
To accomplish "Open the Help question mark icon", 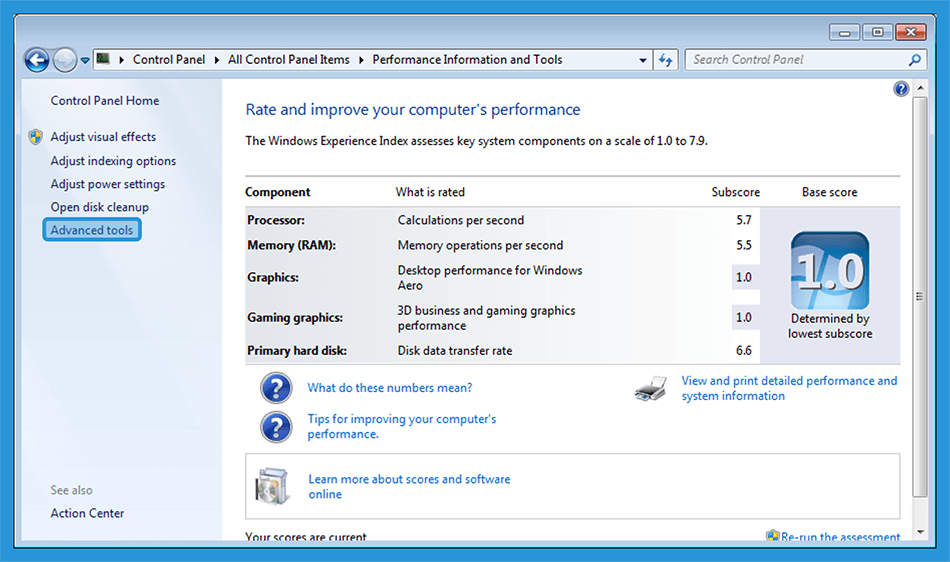I will [901, 89].
